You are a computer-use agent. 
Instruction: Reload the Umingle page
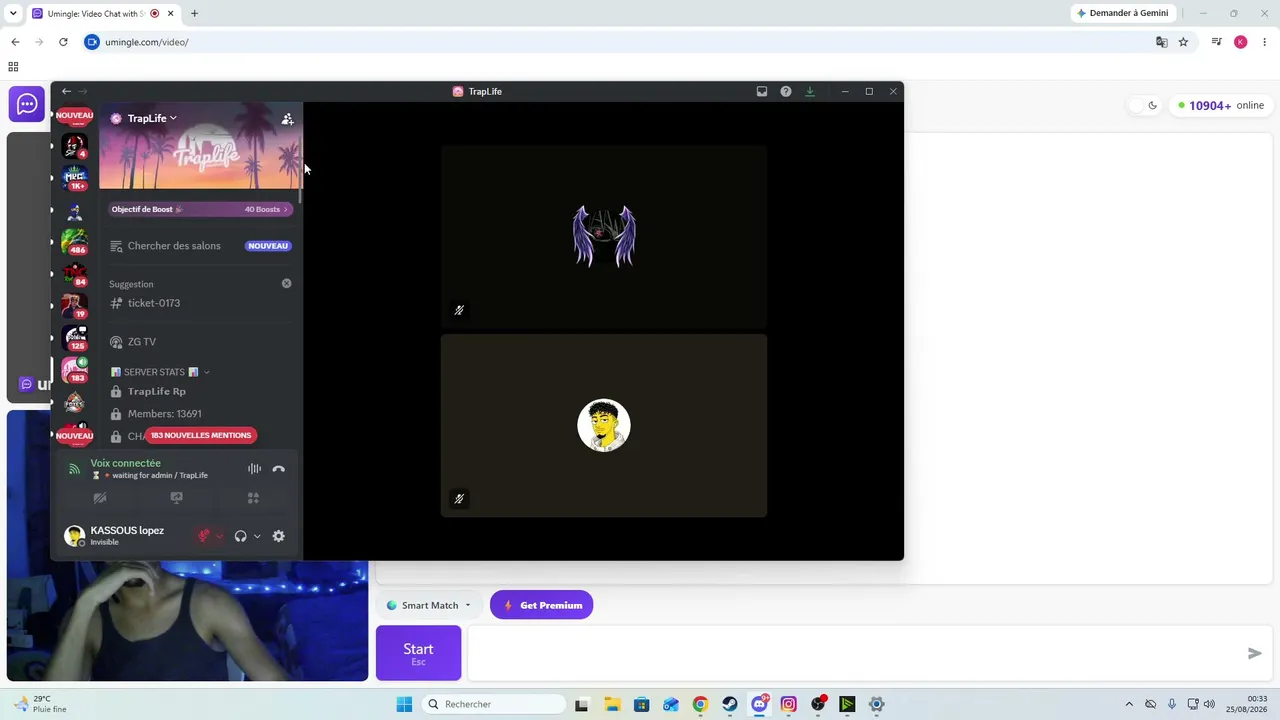[x=63, y=42]
